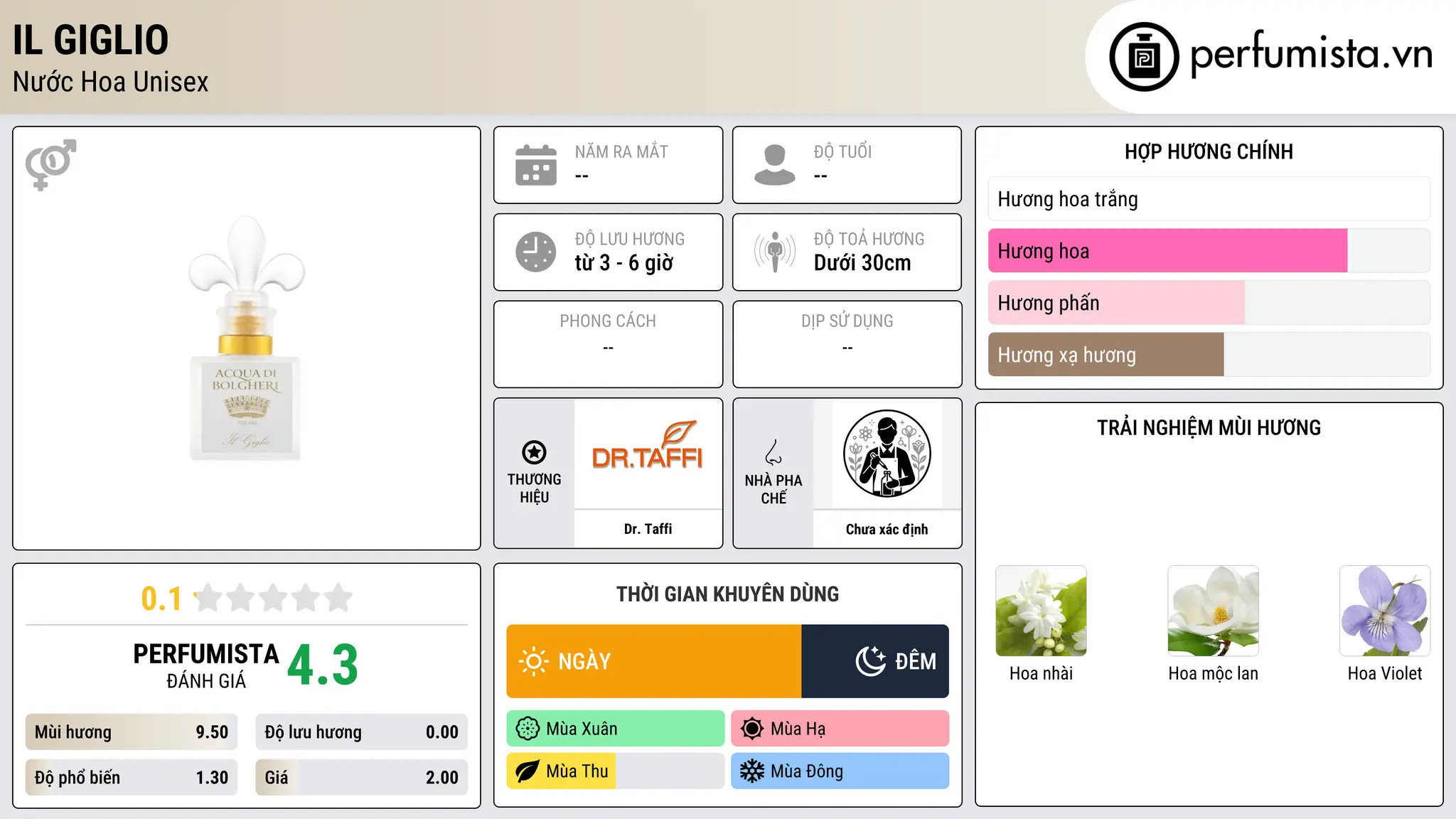This screenshot has width=1456, height=819.
Task: Click the Mùa Xuân season bar
Action: 616,729
